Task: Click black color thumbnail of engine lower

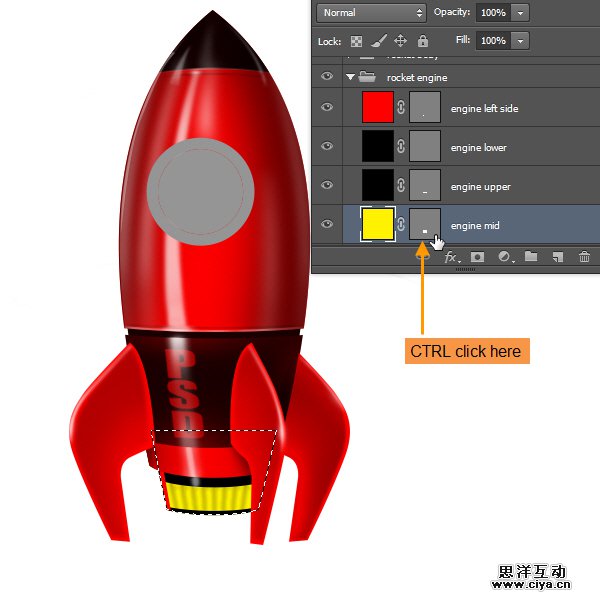Action: 378,146
